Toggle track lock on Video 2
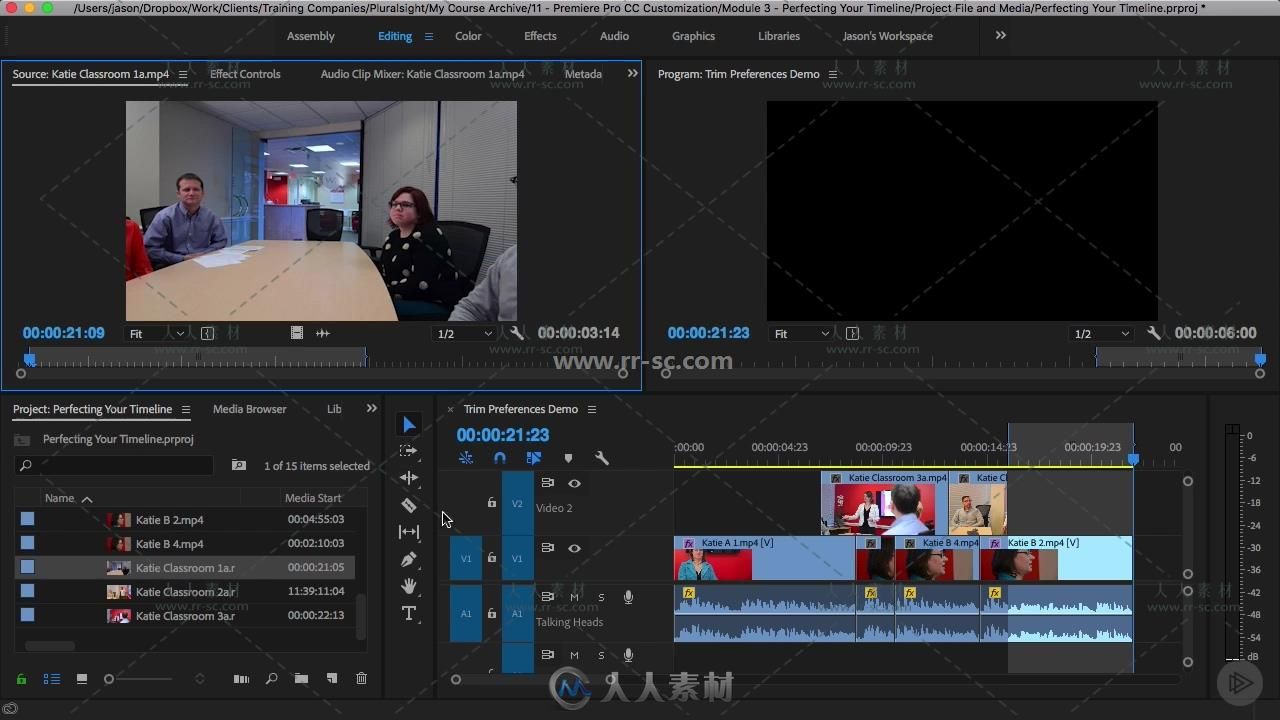The height and width of the screenshot is (720, 1280). click(x=492, y=503)
